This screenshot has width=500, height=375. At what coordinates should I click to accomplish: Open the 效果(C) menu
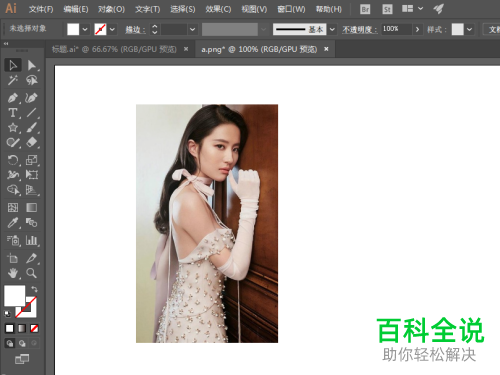coord(218,9)
